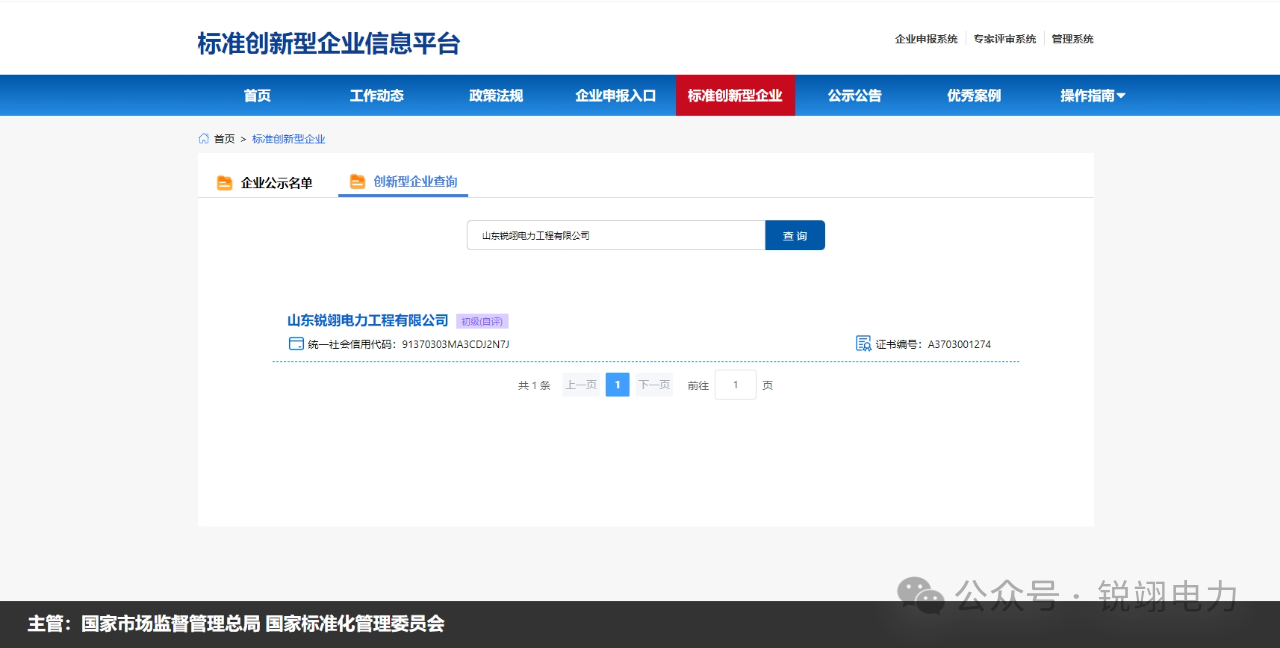1280x648 pixels.
Task: Focus the 前往 page number input
Action: [736, 385]
